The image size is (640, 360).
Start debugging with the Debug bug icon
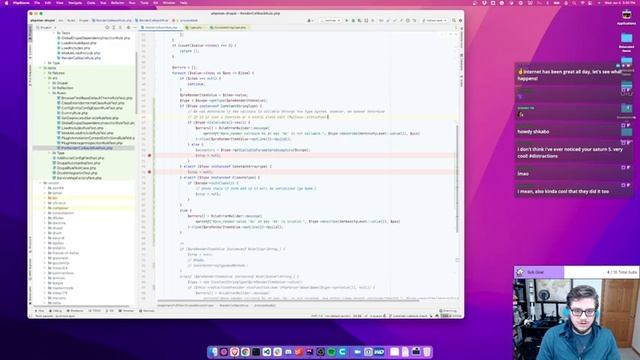pyautogui.click(x=353, y=20)
